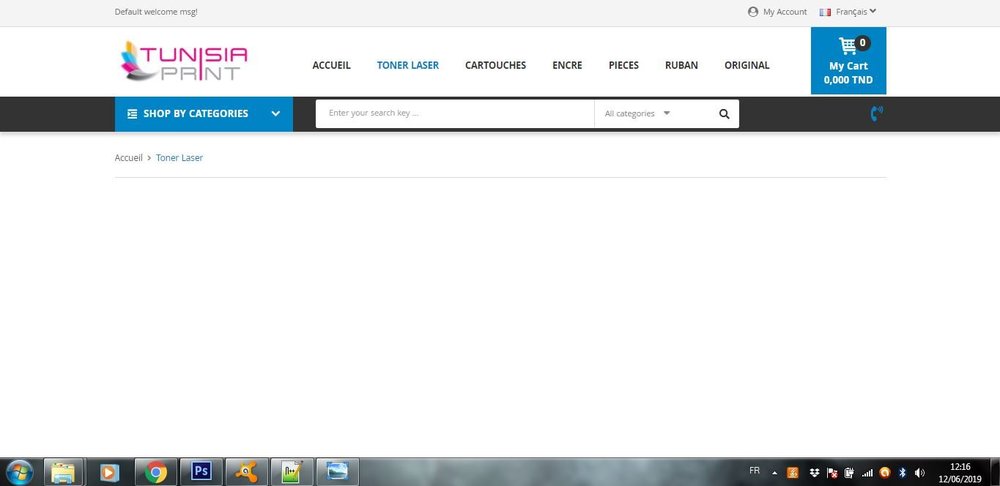Click the Dropbox tray icon
Viewport: 1000px width, 486px height.
[x=814, y=473]
